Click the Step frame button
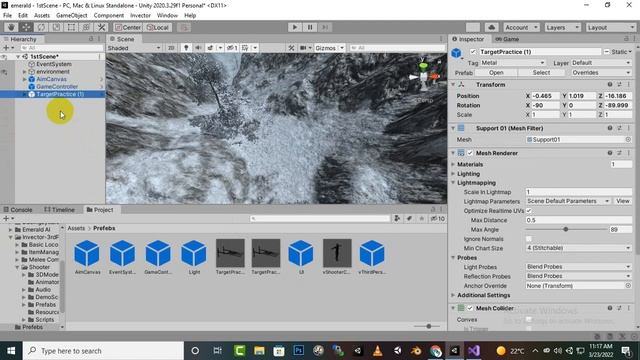640x360 pixels. pos(325,27)
